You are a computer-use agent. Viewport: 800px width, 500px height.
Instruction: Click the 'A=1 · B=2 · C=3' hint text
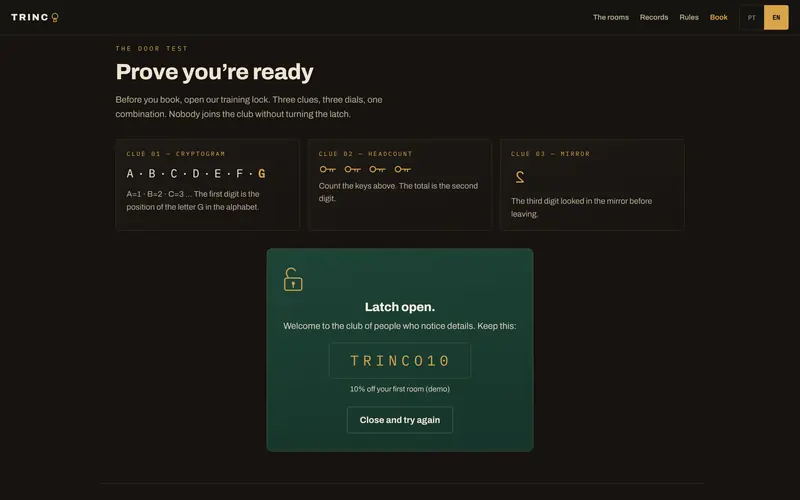[x=193, y=201]
